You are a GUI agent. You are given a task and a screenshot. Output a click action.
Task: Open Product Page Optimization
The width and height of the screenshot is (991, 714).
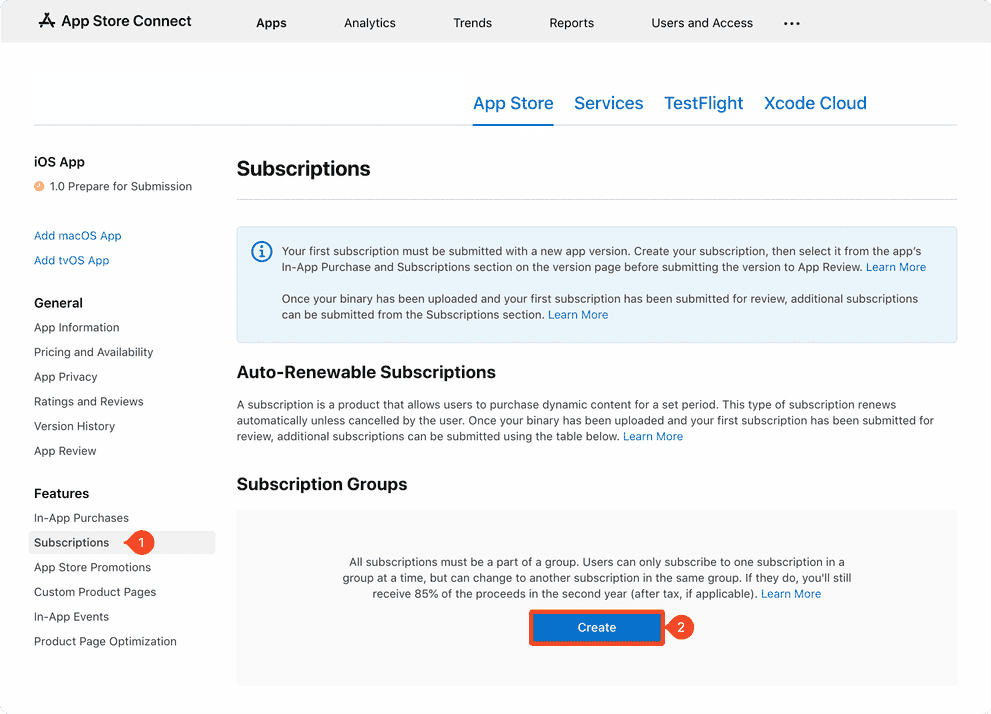(x=105, y=642)
